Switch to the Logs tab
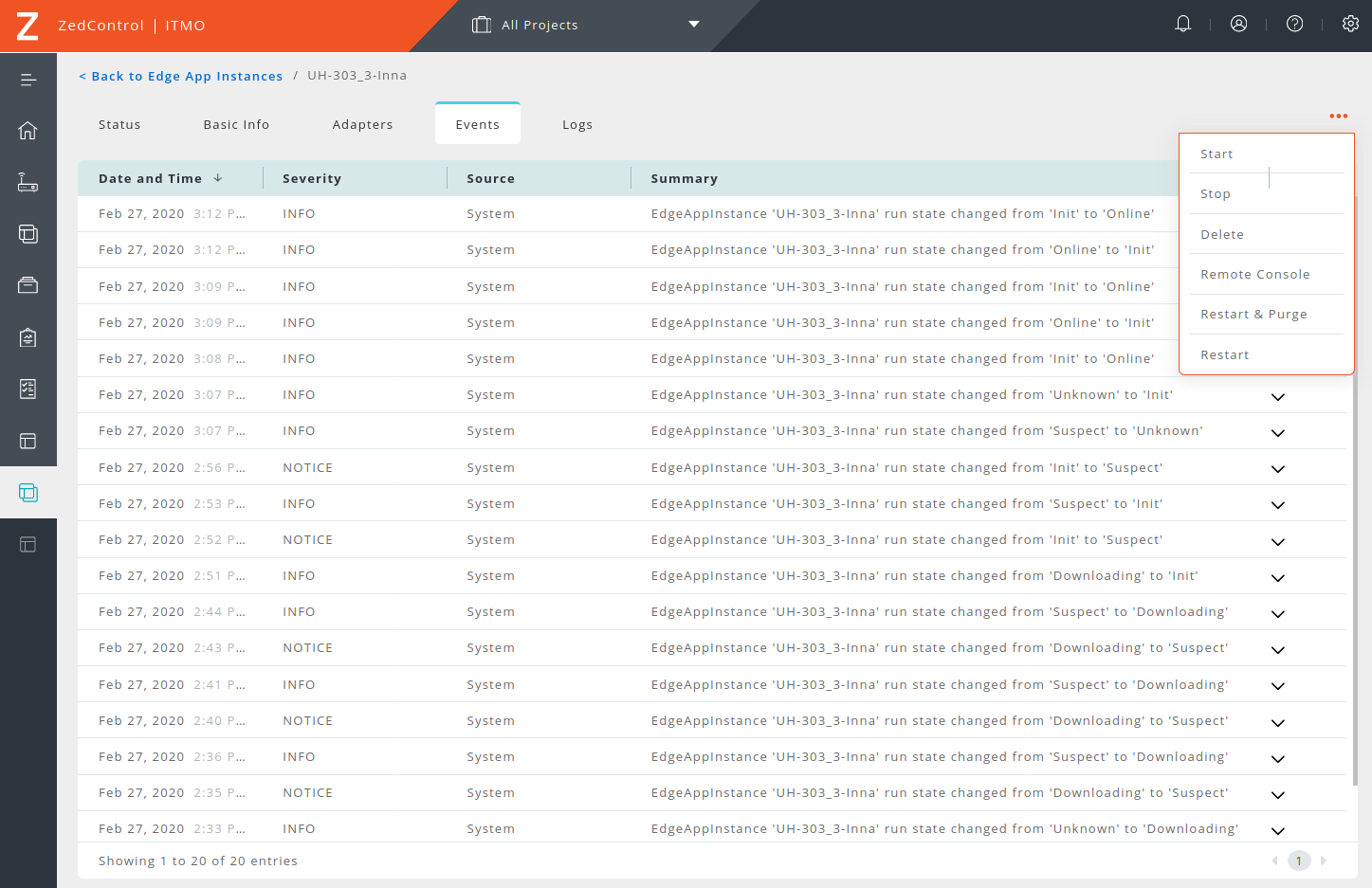 [576, 124]
